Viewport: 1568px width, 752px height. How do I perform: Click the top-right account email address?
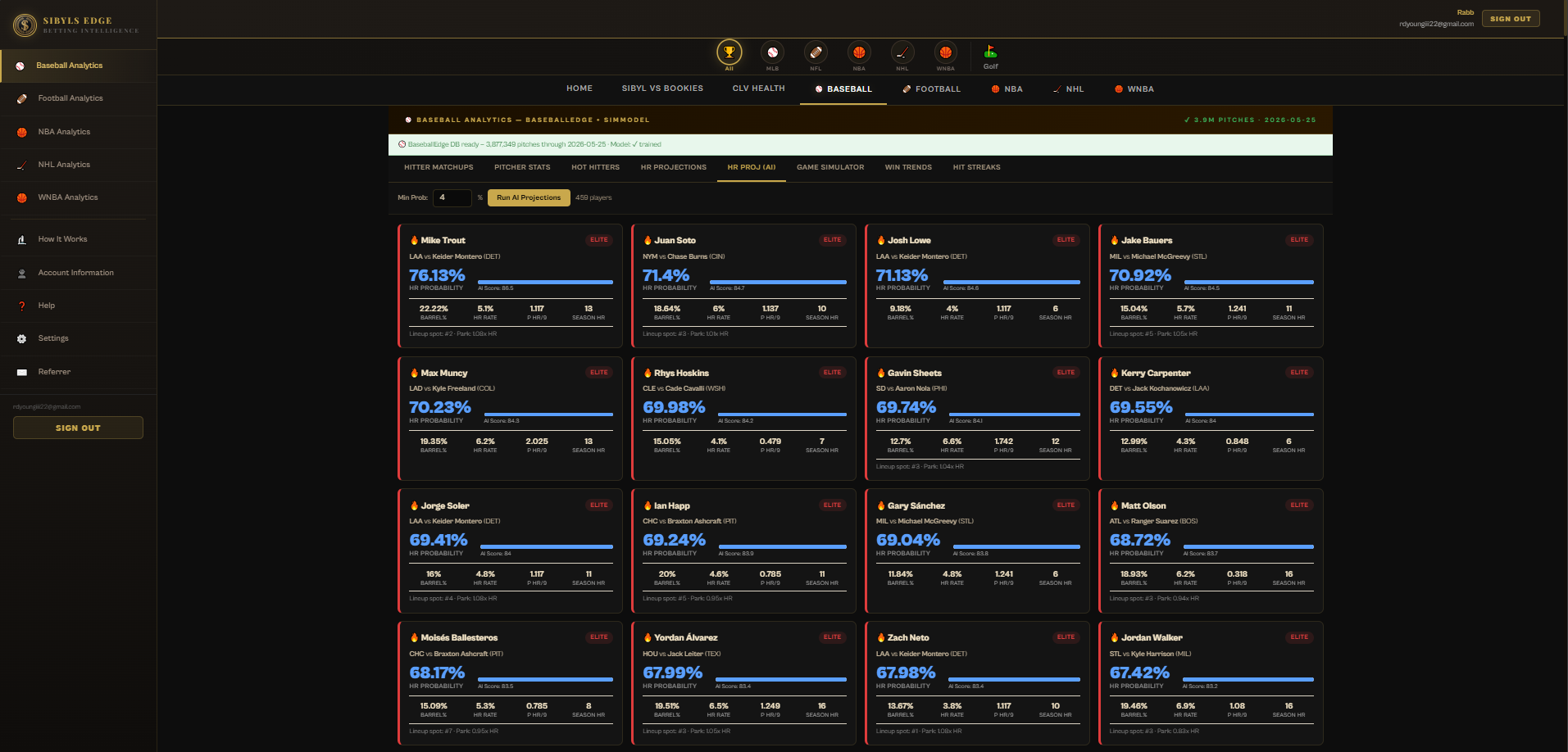tap(1436, 24)
